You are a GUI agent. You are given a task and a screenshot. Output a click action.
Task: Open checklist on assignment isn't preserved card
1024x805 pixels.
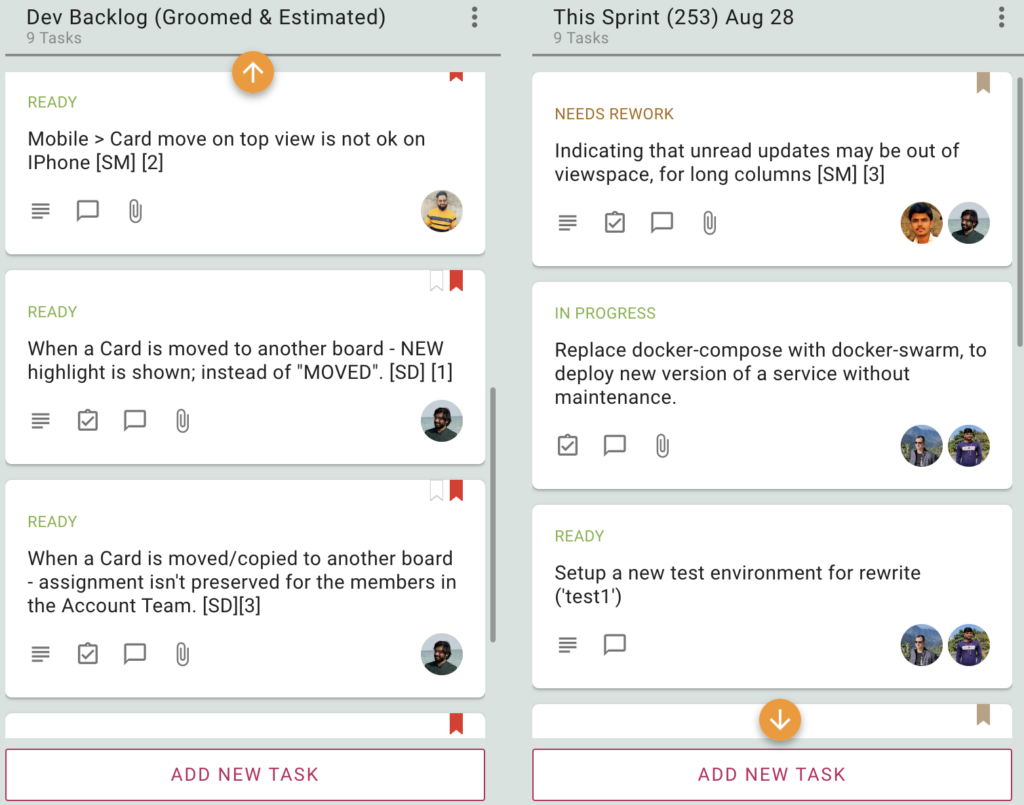pyautogui.click(x=88, y=654)
